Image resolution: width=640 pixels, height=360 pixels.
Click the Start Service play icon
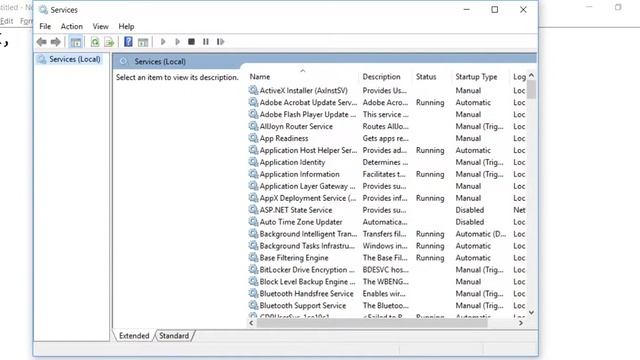(x=163, y=42)
